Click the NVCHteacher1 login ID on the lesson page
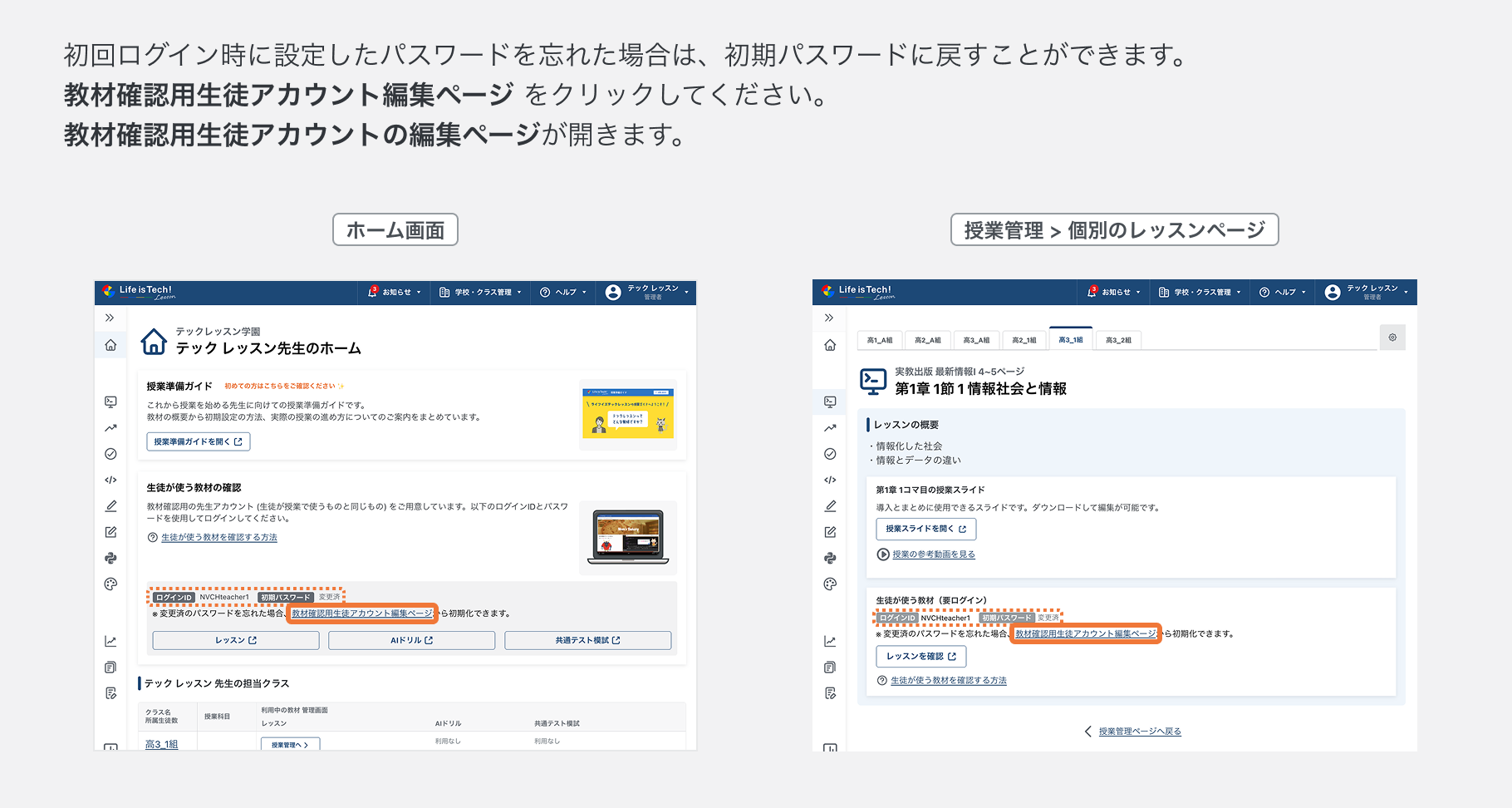The width and height of the screenshot is (1512, 808). point(945,618)
